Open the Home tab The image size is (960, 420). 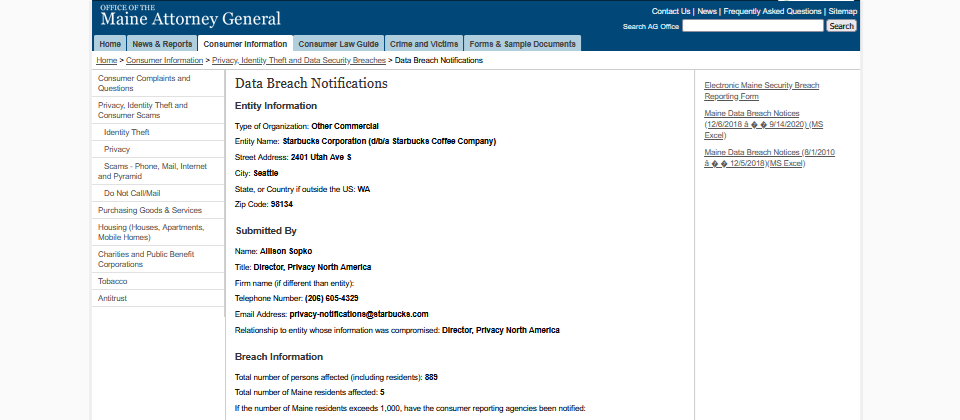110,44
